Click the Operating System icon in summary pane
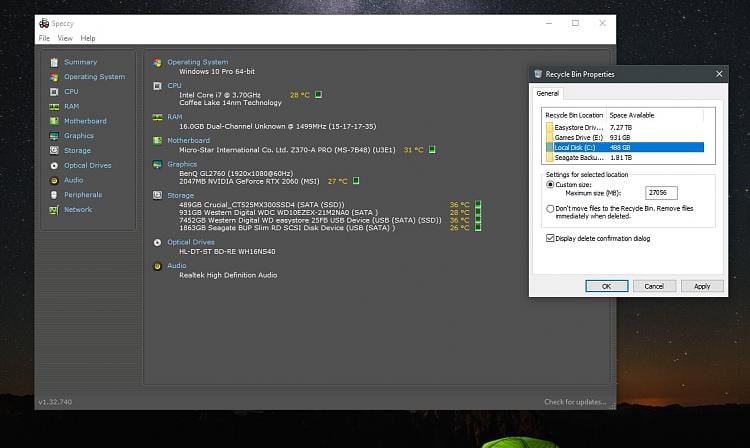750x448 pixels. click(x=157, y=62)
